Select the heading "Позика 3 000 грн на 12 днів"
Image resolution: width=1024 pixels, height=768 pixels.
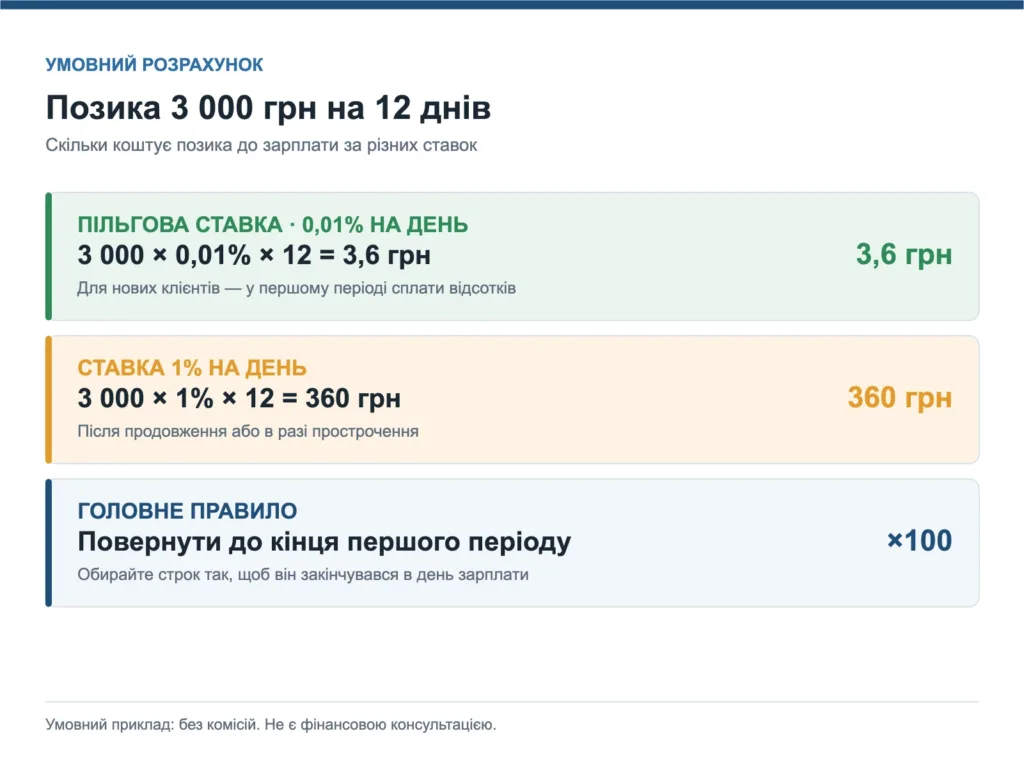(x=268, y=108)
